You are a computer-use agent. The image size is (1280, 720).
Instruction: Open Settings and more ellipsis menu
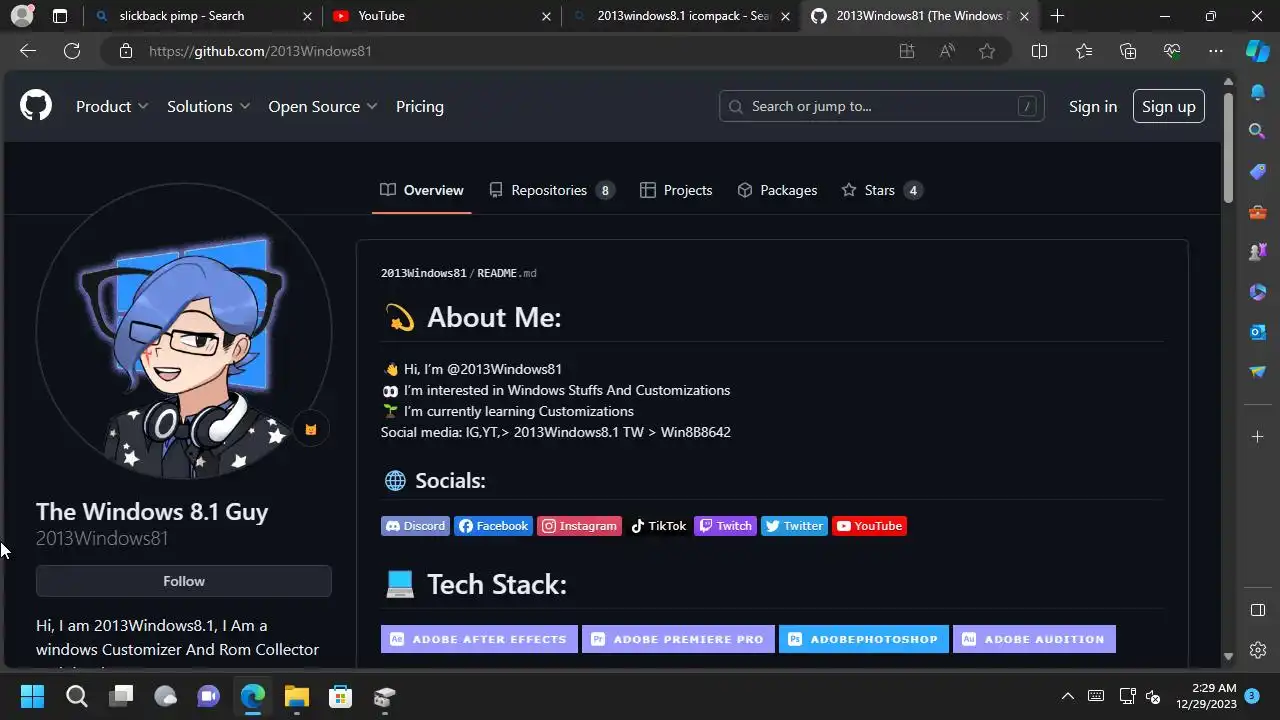pyautogui.click(x=1216, y=51)
